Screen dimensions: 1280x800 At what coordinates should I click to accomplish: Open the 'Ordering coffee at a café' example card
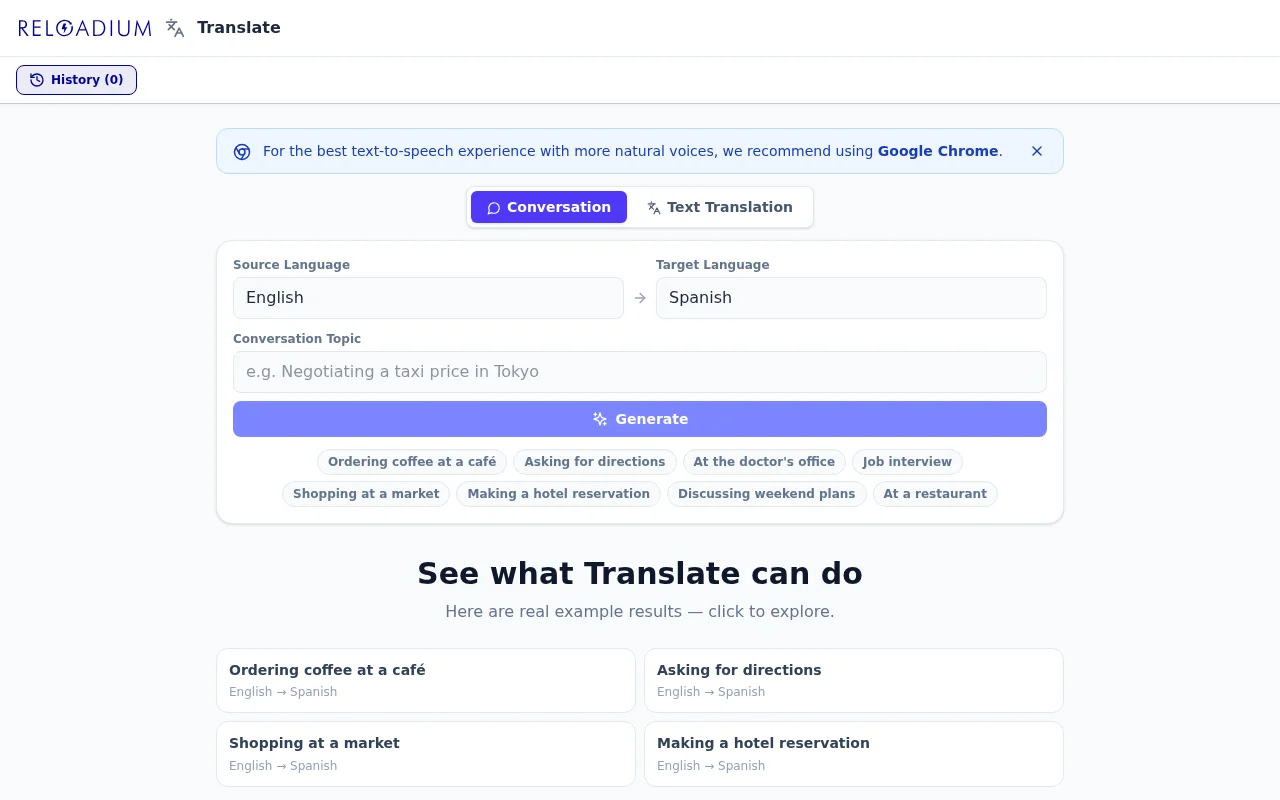[426, 681]
